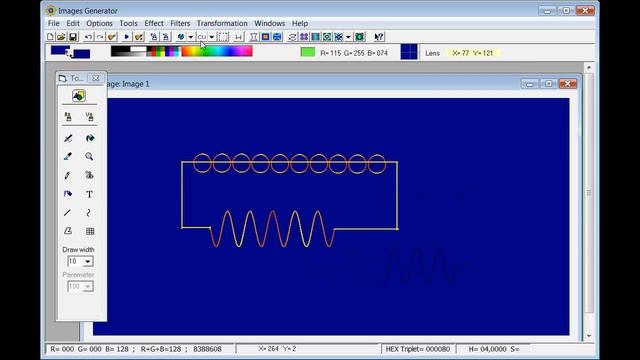
Task: Click the purple four-squares toolbar icon
Action: (304, 37)
